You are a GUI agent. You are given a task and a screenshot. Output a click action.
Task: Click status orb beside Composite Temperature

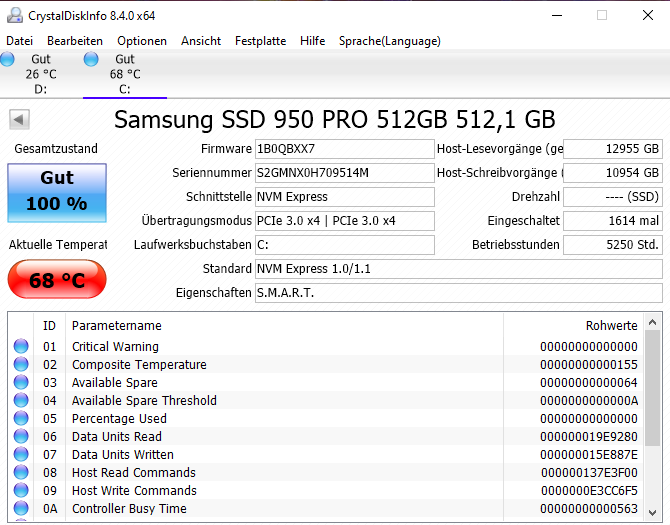click(21, 364)
